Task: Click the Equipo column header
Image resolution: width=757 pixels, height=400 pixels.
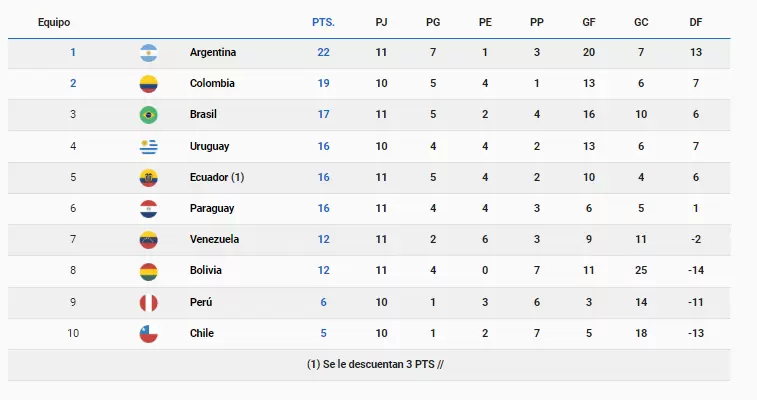Action: point(54,22)
